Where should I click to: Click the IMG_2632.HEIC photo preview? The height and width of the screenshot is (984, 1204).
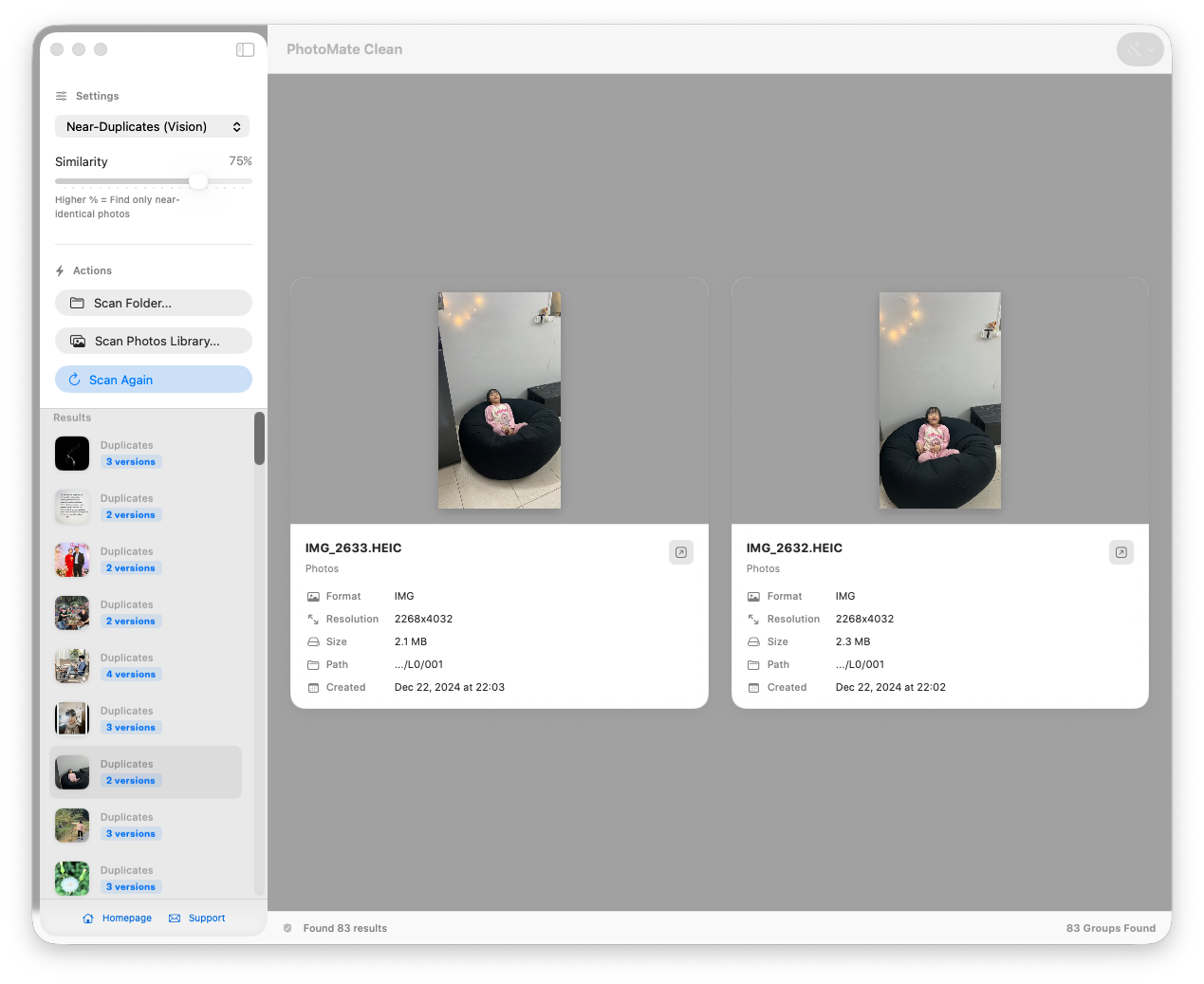939,400
